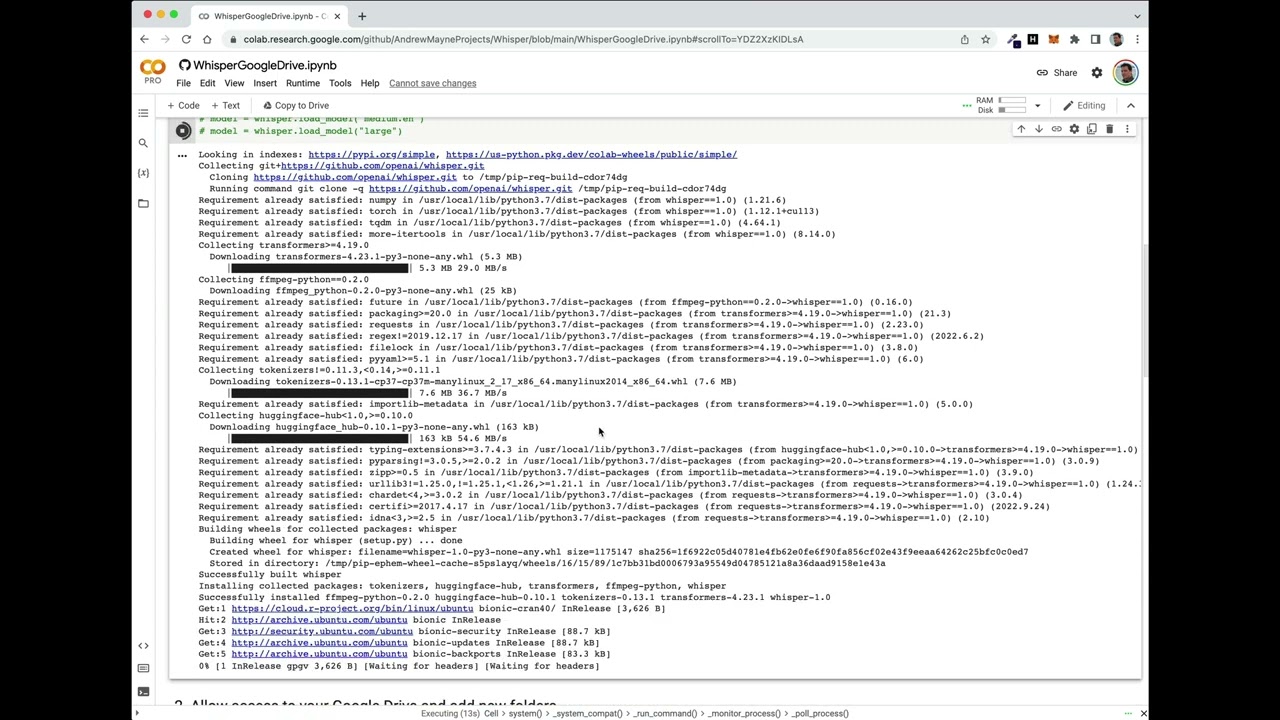Image resolution: width=1280 pixels, height=720 pixels.
Task: Open the File menu
Action: (x=184, y=83)
